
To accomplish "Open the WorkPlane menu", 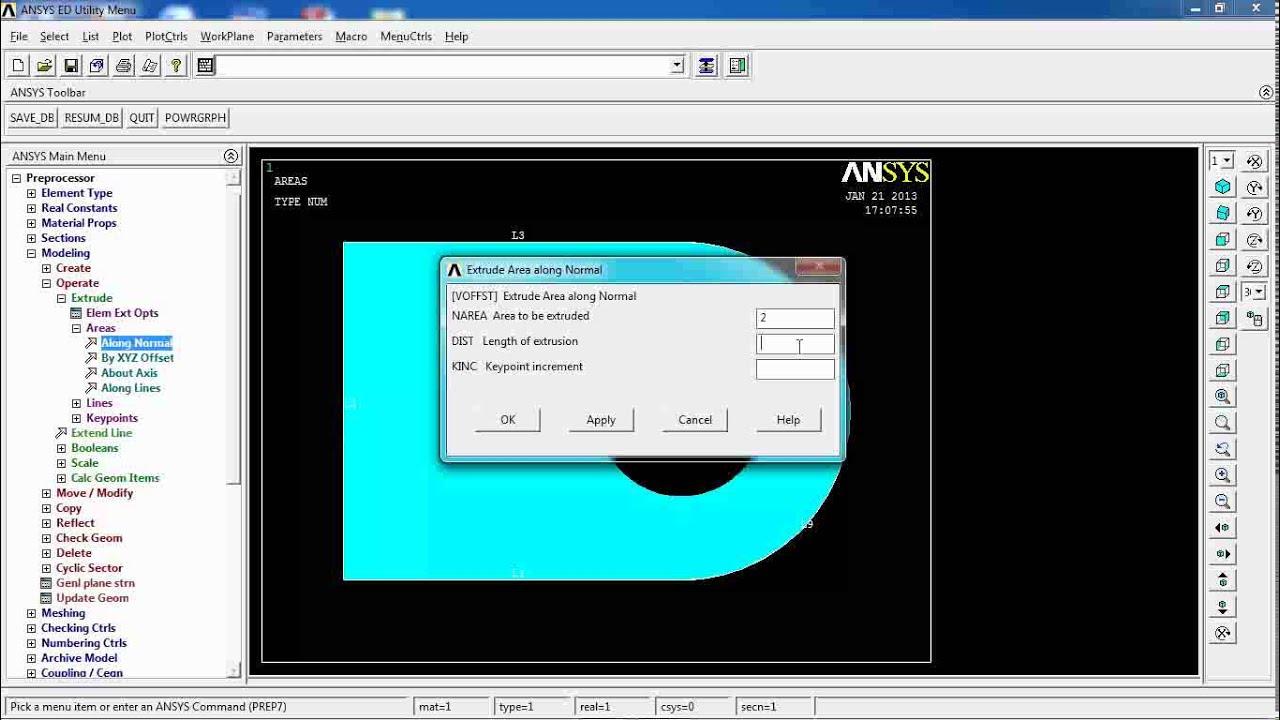I will tap(227, 36).
